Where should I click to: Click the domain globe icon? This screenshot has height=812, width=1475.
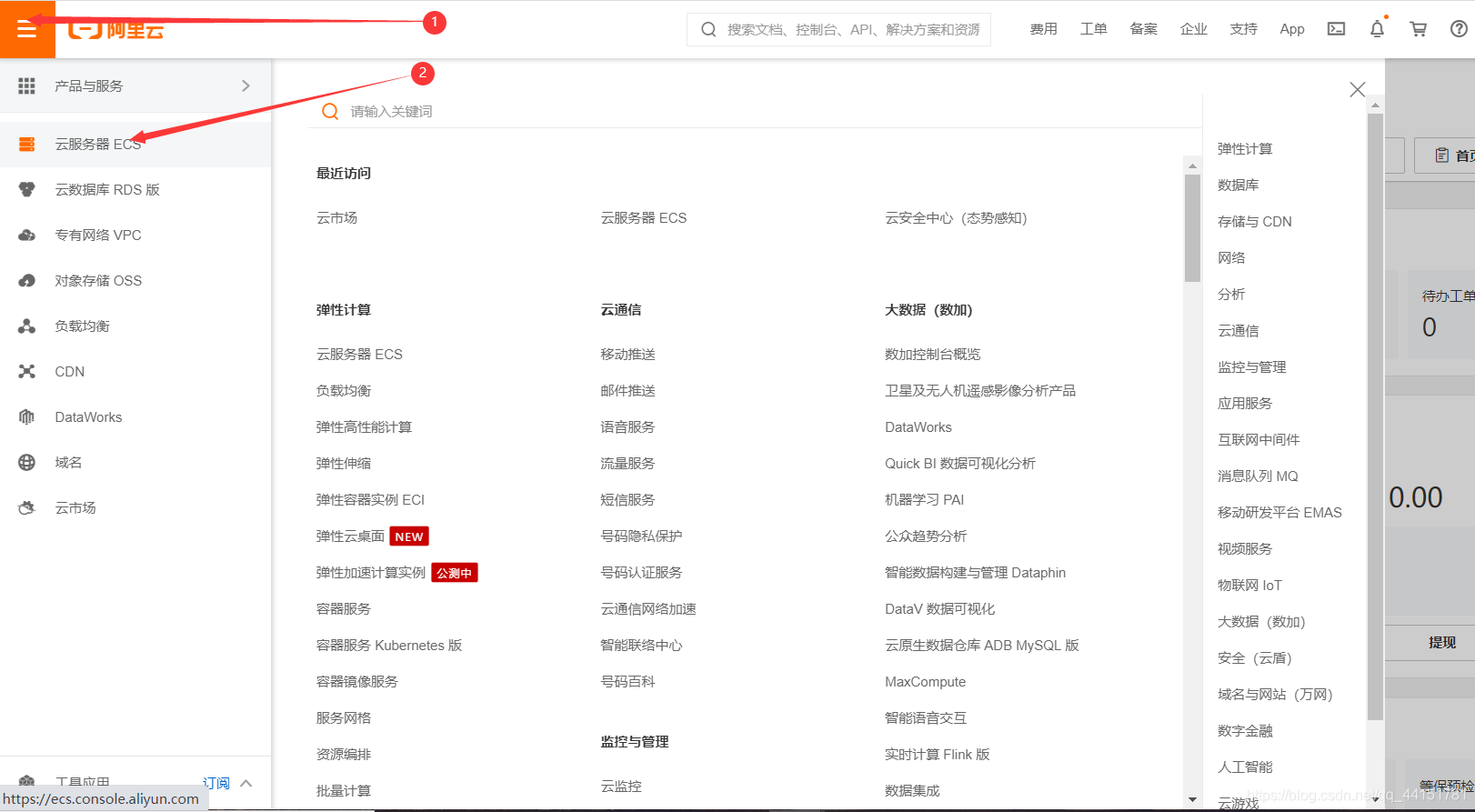(x=26, y=462)
